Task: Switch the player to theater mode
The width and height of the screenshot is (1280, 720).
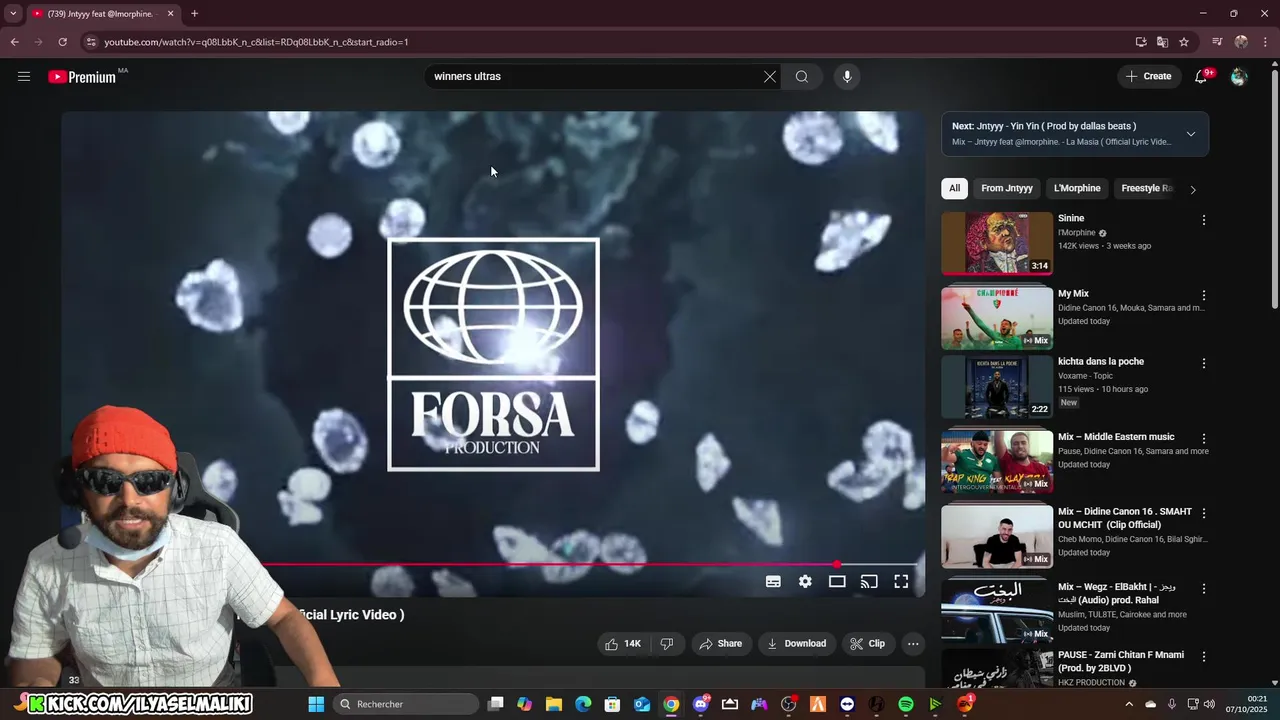Action: [x=837, y=581]
